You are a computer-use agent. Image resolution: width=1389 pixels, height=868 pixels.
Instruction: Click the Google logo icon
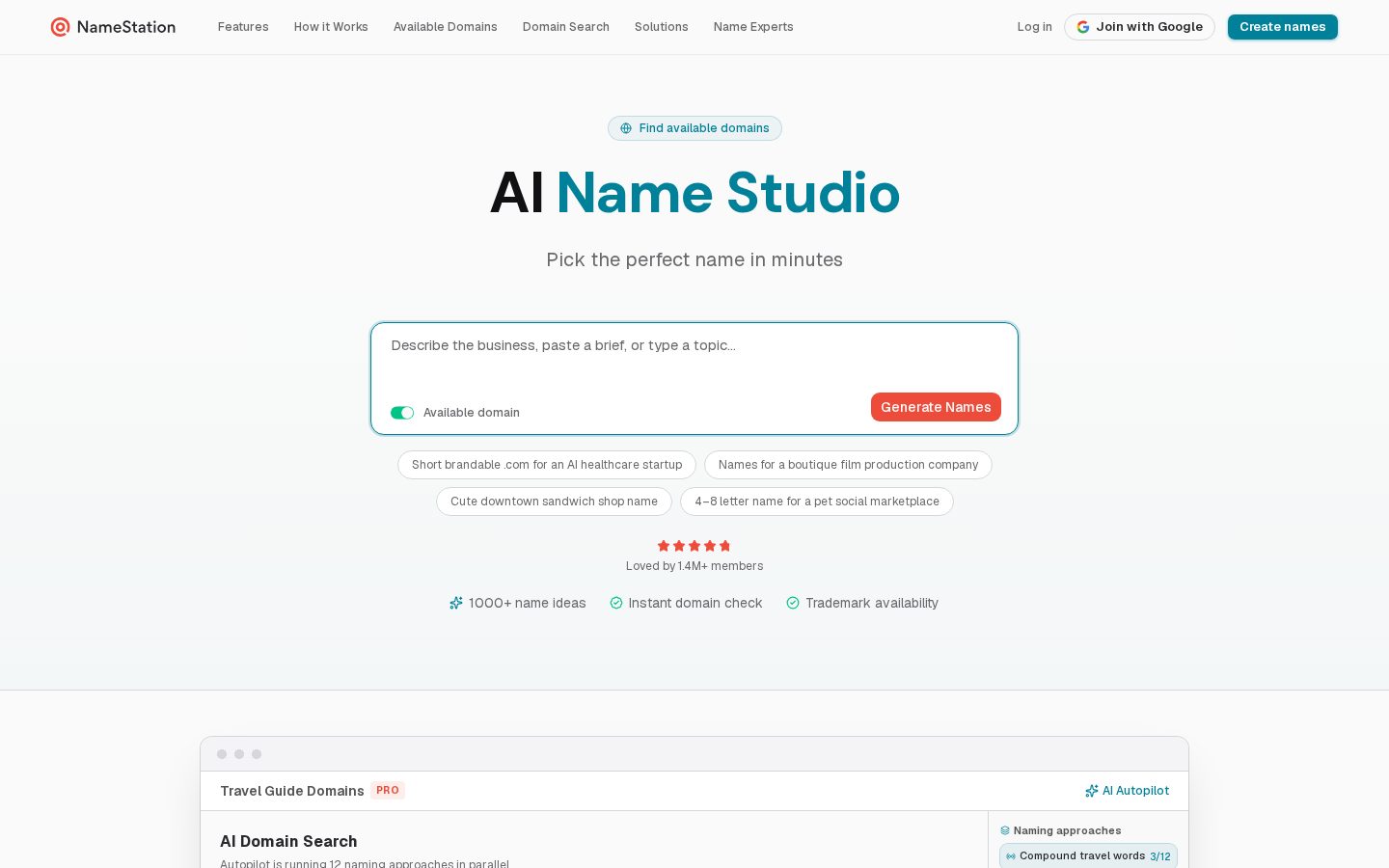point(1083,27)
